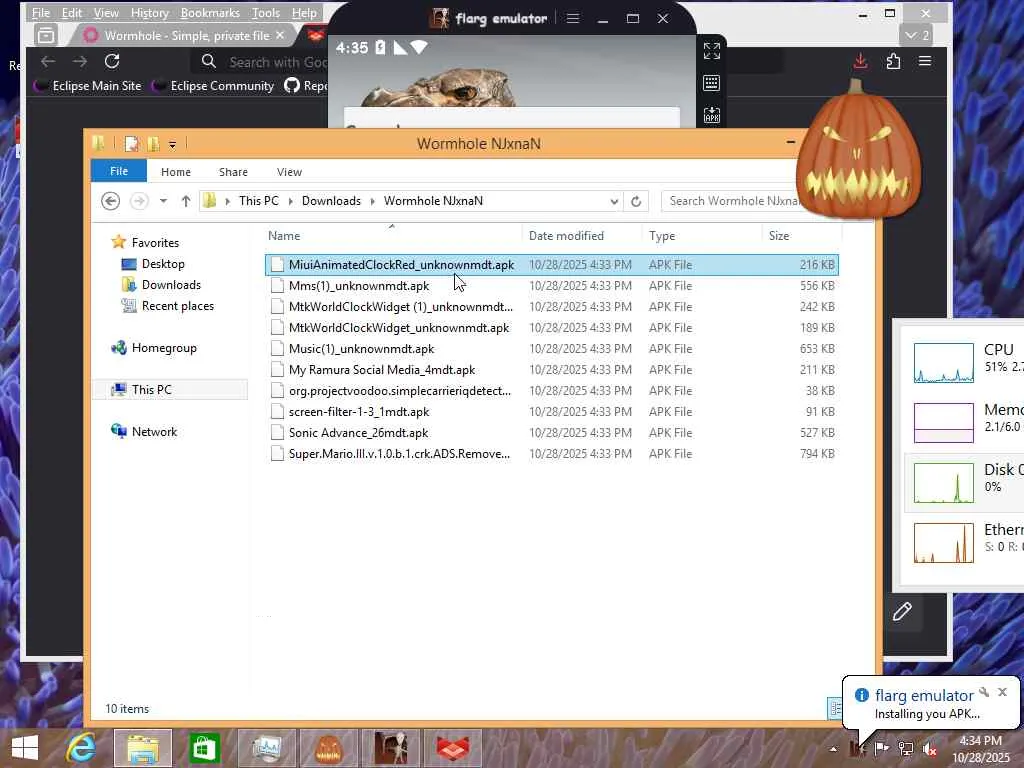Open the browser Tools menu
Screen dimensions: 1024x768
(x=266, y=12)
